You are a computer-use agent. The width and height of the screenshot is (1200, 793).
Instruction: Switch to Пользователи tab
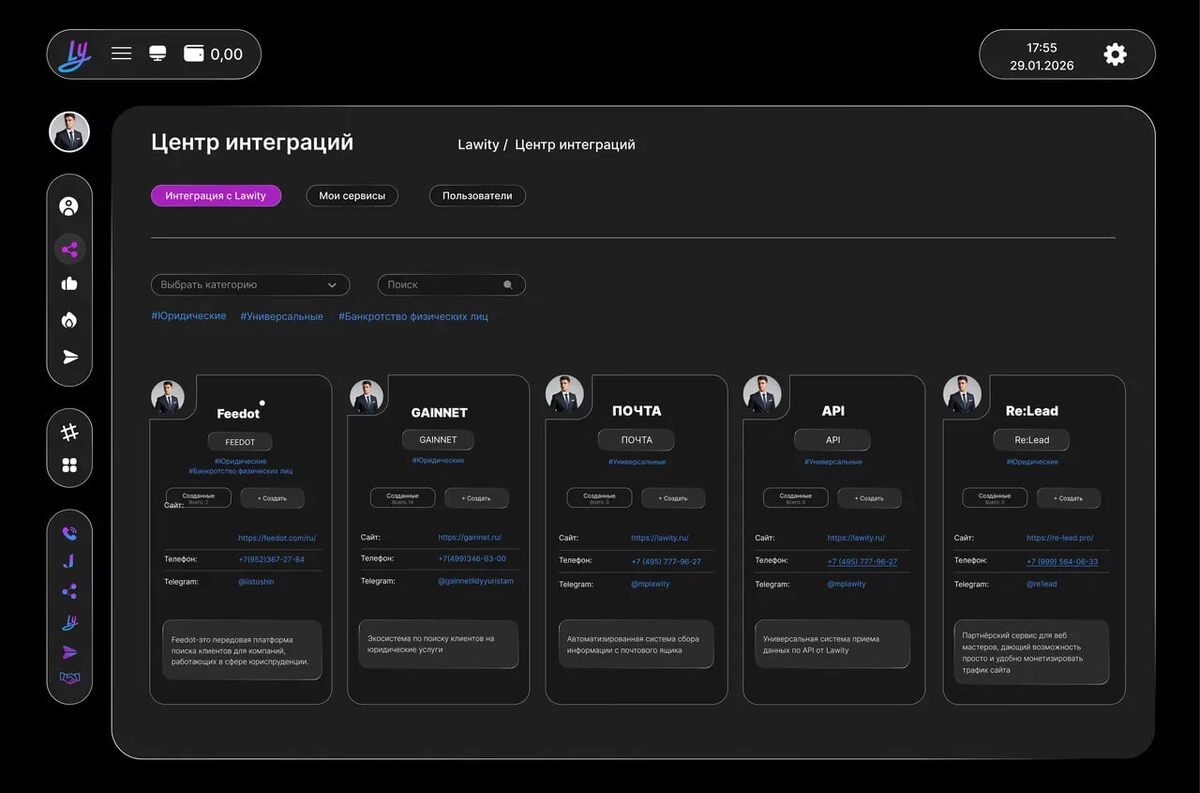click(x=477, y=196)
